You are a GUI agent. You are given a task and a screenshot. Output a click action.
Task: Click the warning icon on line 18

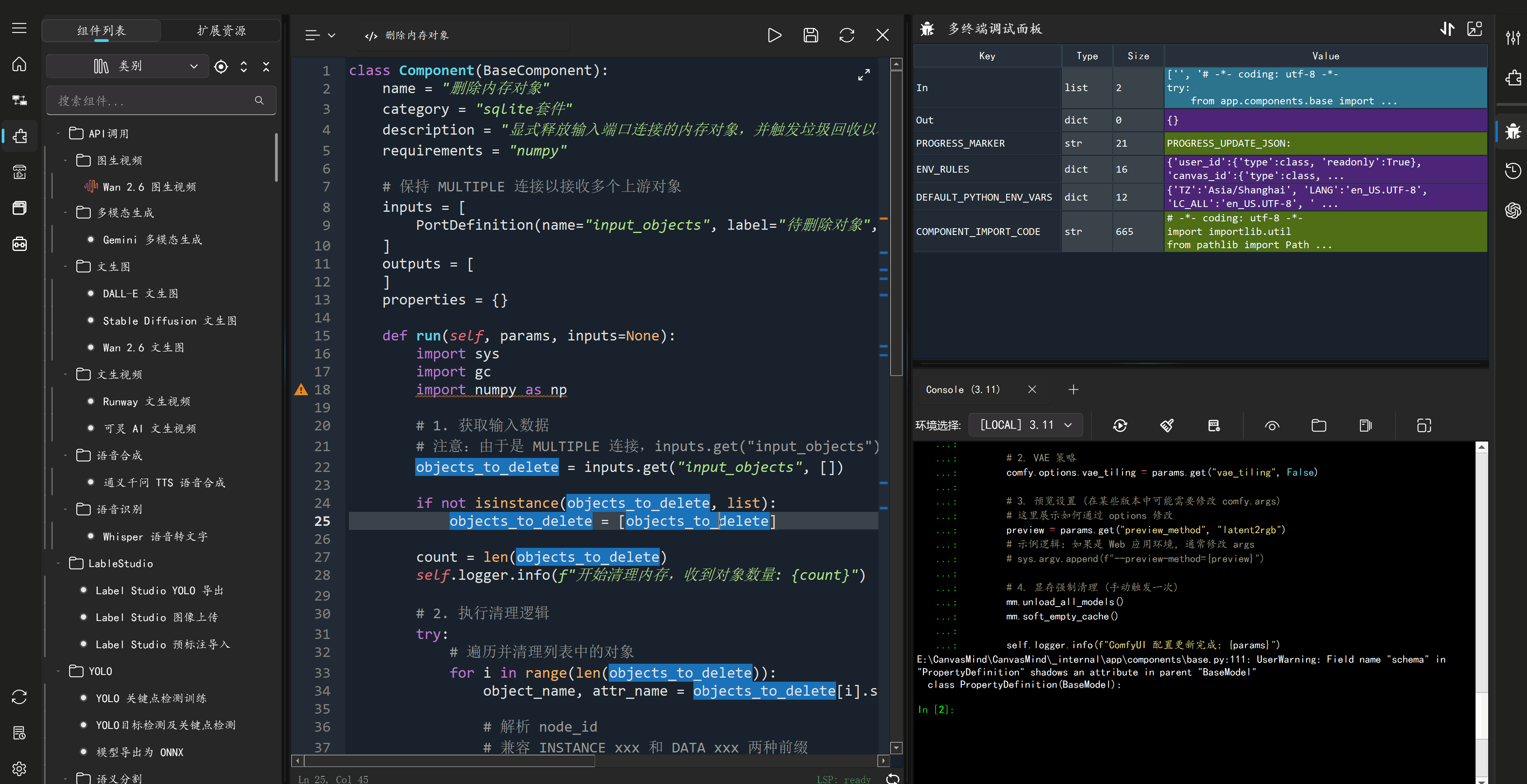[301, 389]
